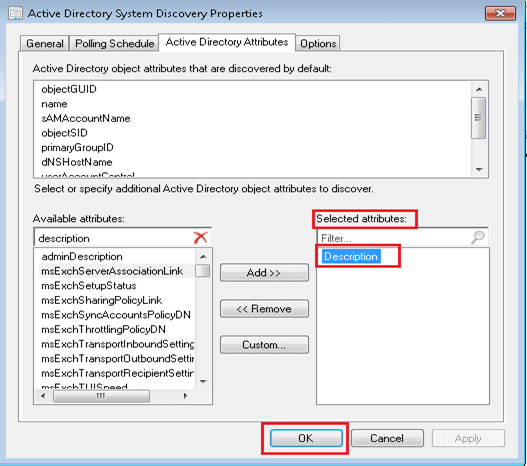Confirm with the OK button
527x466 pixels.
(x=306, y=438)
